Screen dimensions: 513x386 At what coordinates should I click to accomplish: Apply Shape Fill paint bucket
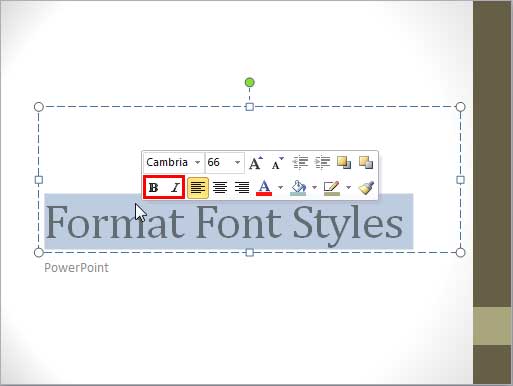point(298,188)
